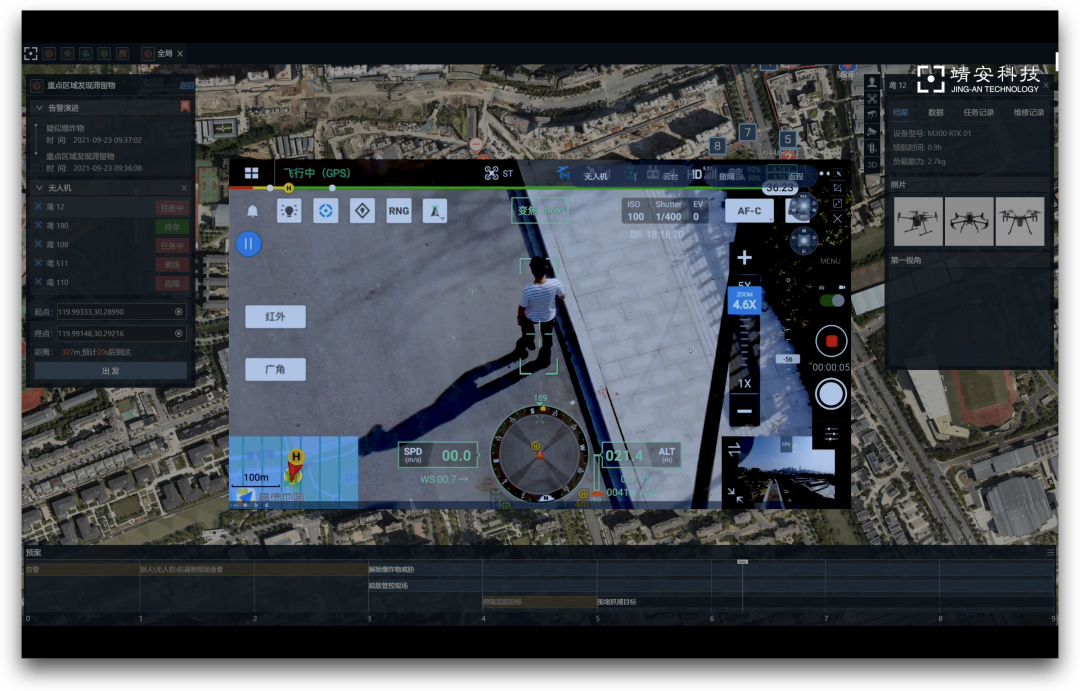Click the minus zoom-out icon
Viewport: 1080px width, 691px height.
[745, 411]
